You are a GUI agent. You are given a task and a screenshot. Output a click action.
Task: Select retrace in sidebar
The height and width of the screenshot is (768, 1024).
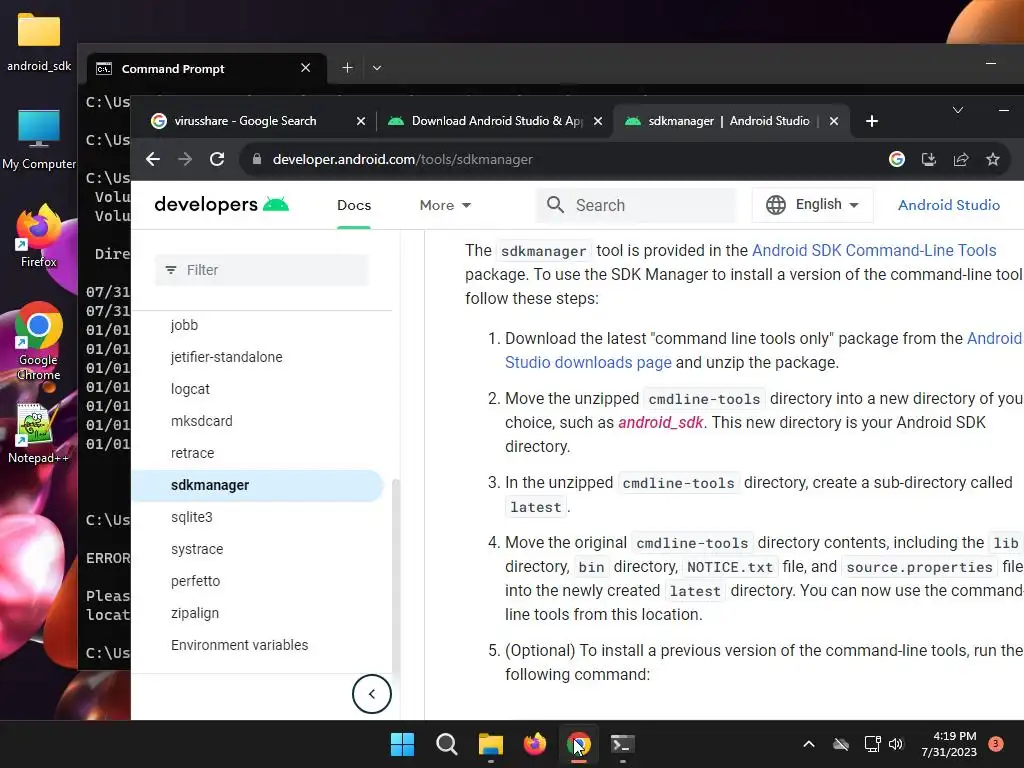(192, 453)
